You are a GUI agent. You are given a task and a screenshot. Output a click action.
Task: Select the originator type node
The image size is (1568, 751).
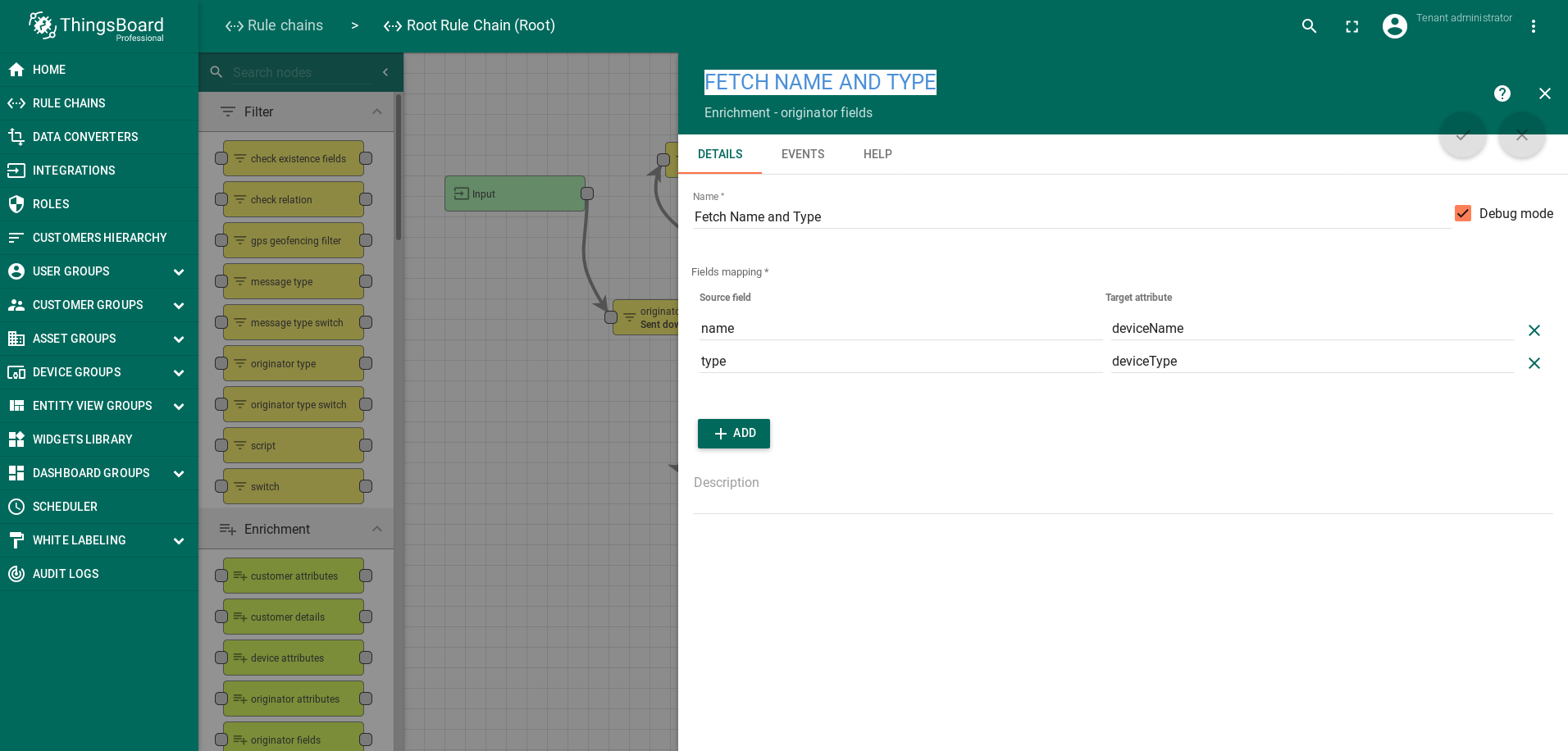point(294,363)
